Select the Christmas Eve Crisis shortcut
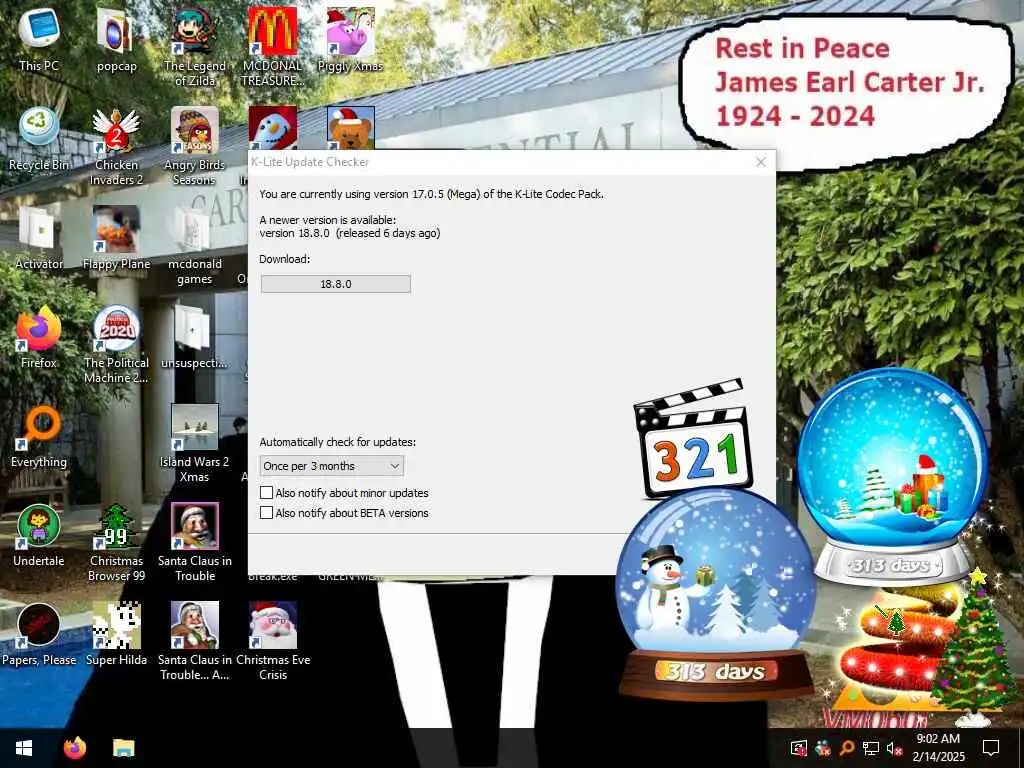1024x768 pixels. point(273,642)
